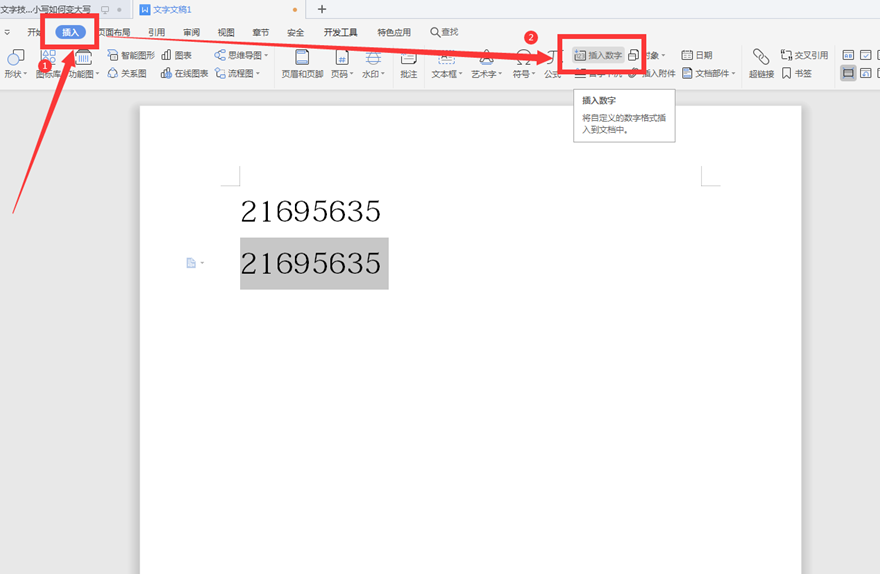Expand the 水印 dropdown arrow
Image resolution: width=880 pixels, height=574 pixels.
point(383,74)
